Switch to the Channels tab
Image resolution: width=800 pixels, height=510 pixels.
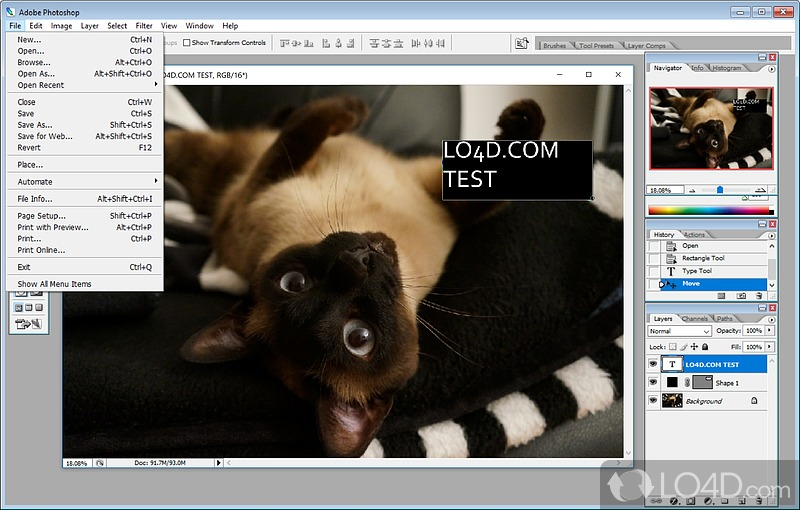click(x=694, y=319)
